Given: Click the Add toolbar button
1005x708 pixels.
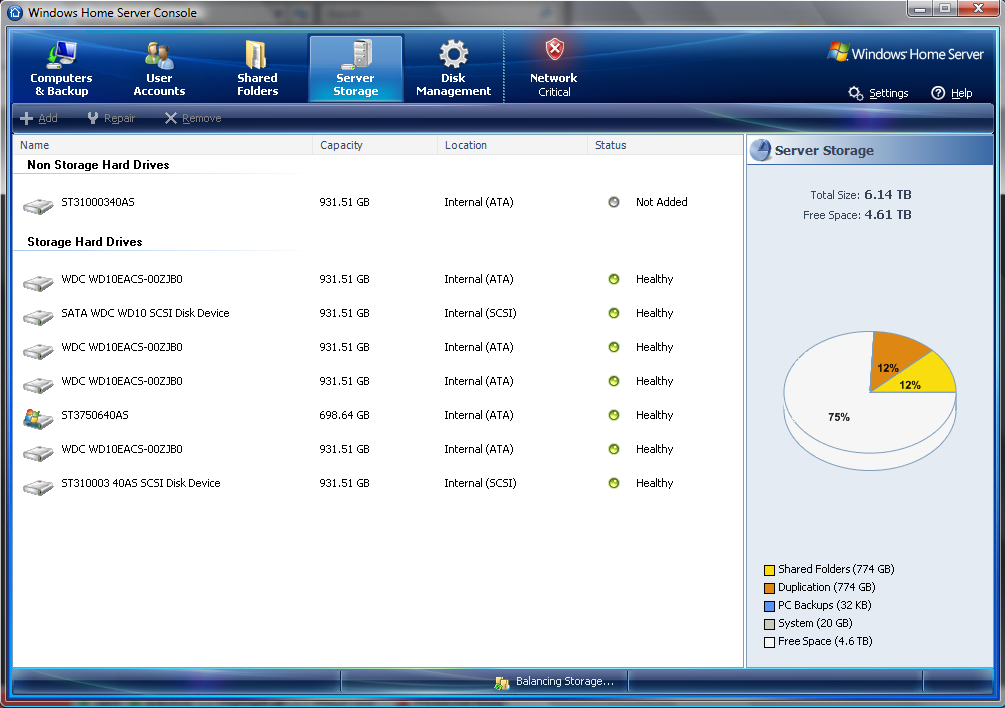Looking at the screenshot, I should tap(39, 118).
